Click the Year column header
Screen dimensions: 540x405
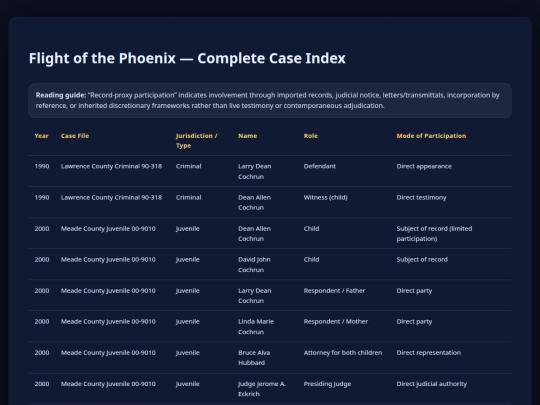click(41, 136)
